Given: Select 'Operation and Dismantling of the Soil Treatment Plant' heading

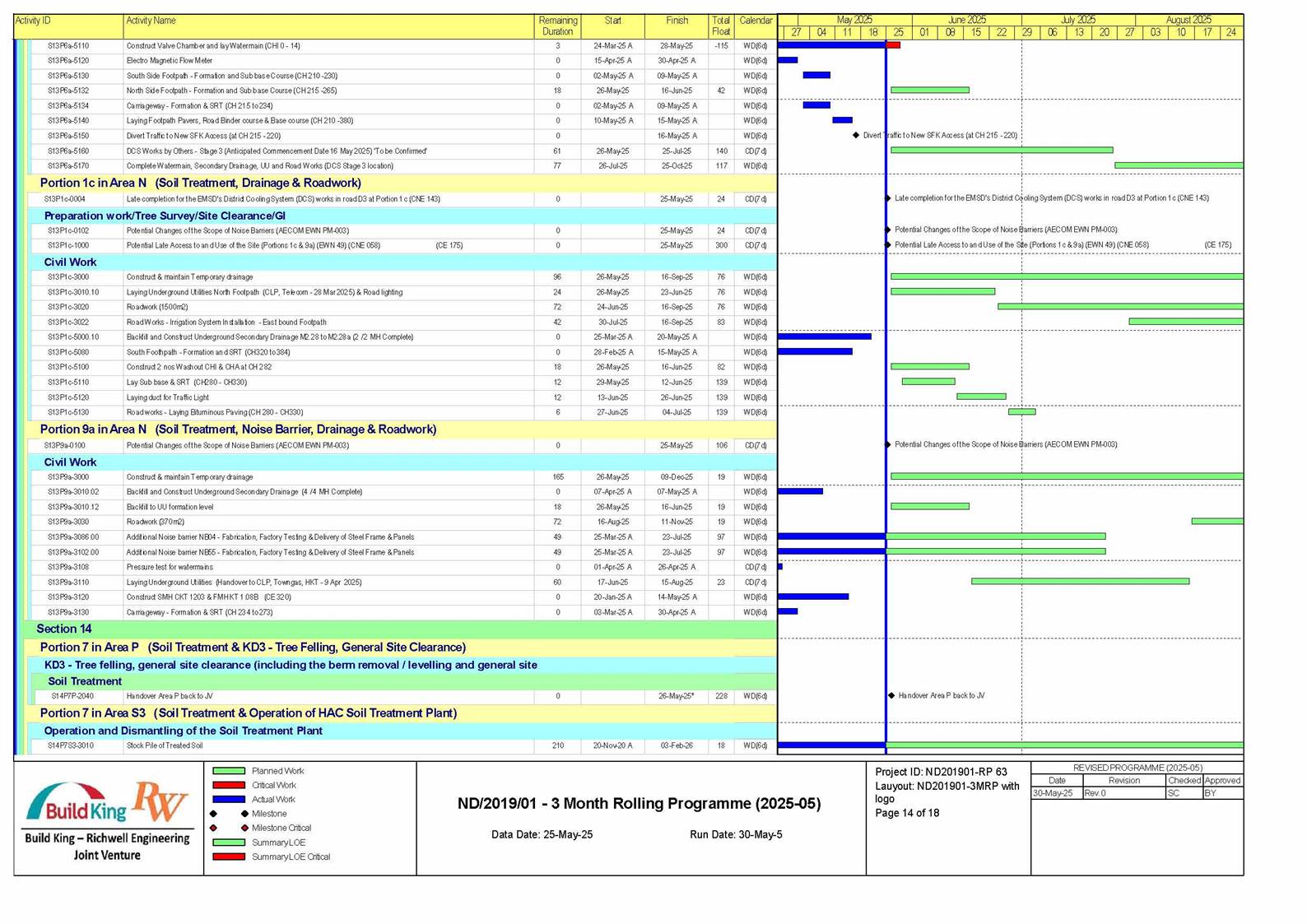Looking at the screenshot, I should pos(183,731).
